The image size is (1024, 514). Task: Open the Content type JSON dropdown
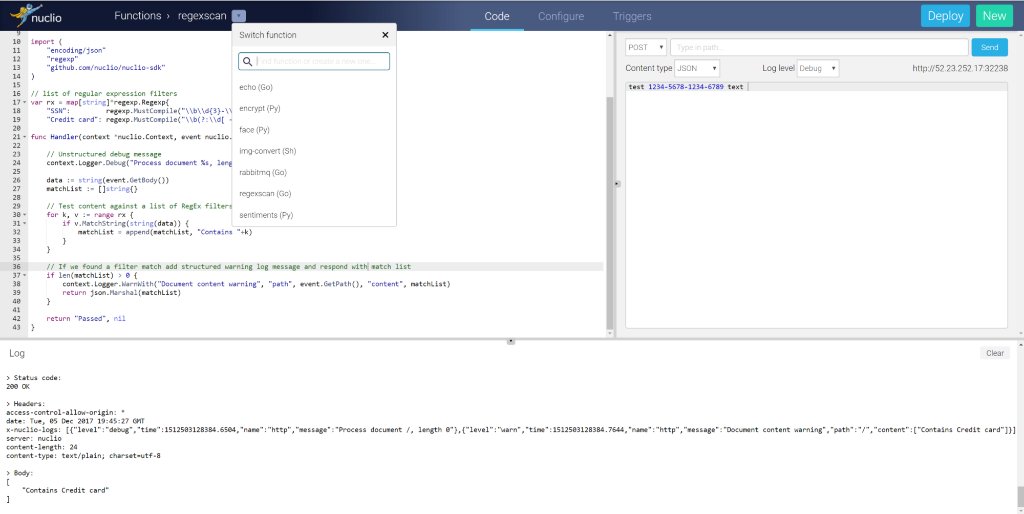697,68
